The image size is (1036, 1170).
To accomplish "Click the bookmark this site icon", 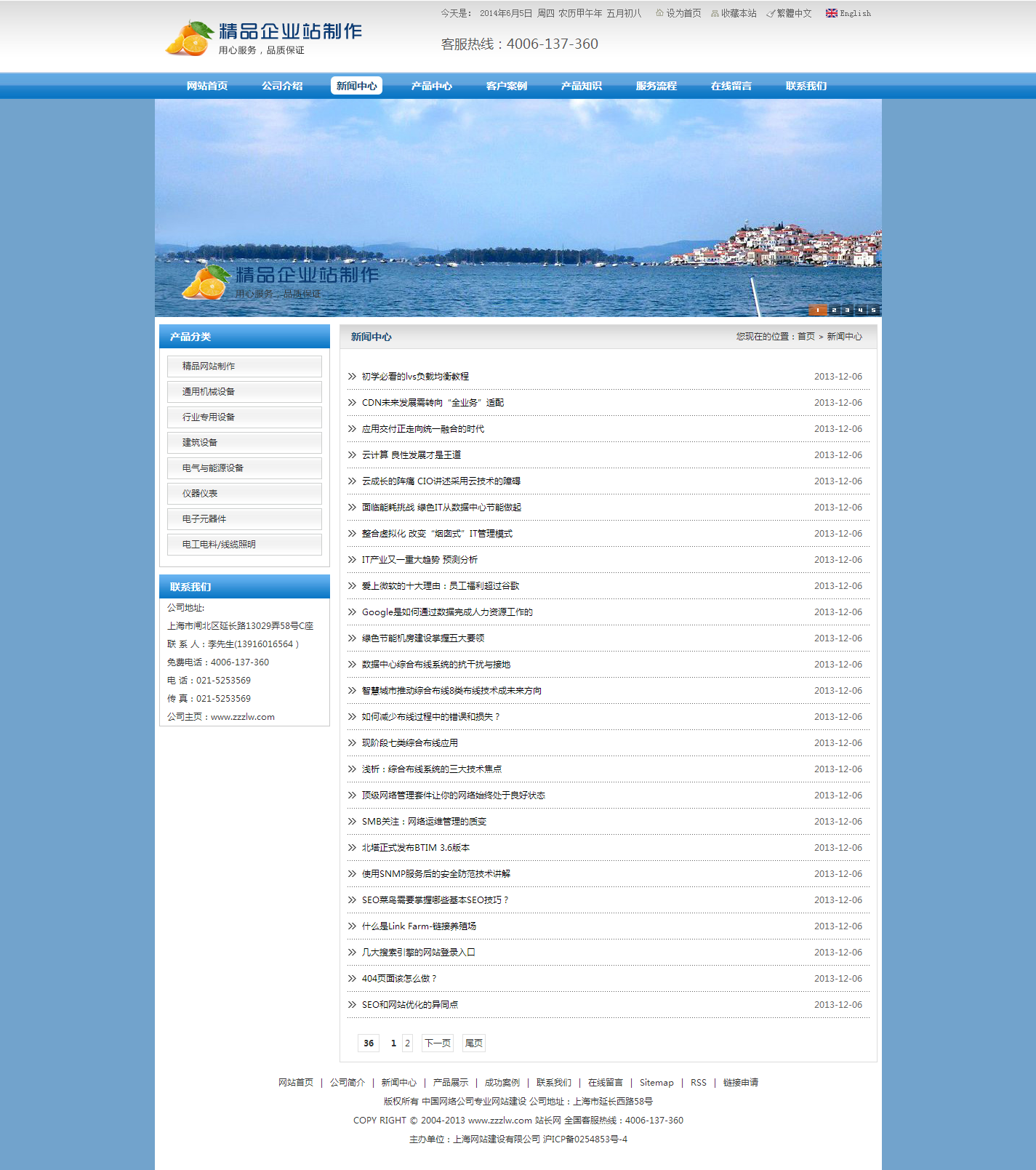I will click(715, 13).
